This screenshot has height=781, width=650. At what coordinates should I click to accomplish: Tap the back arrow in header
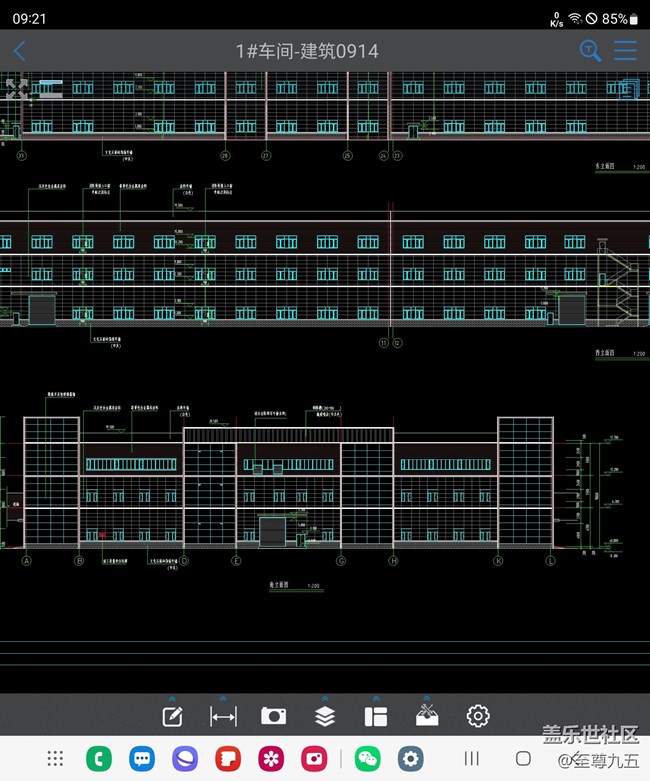[x=20, y=51]
